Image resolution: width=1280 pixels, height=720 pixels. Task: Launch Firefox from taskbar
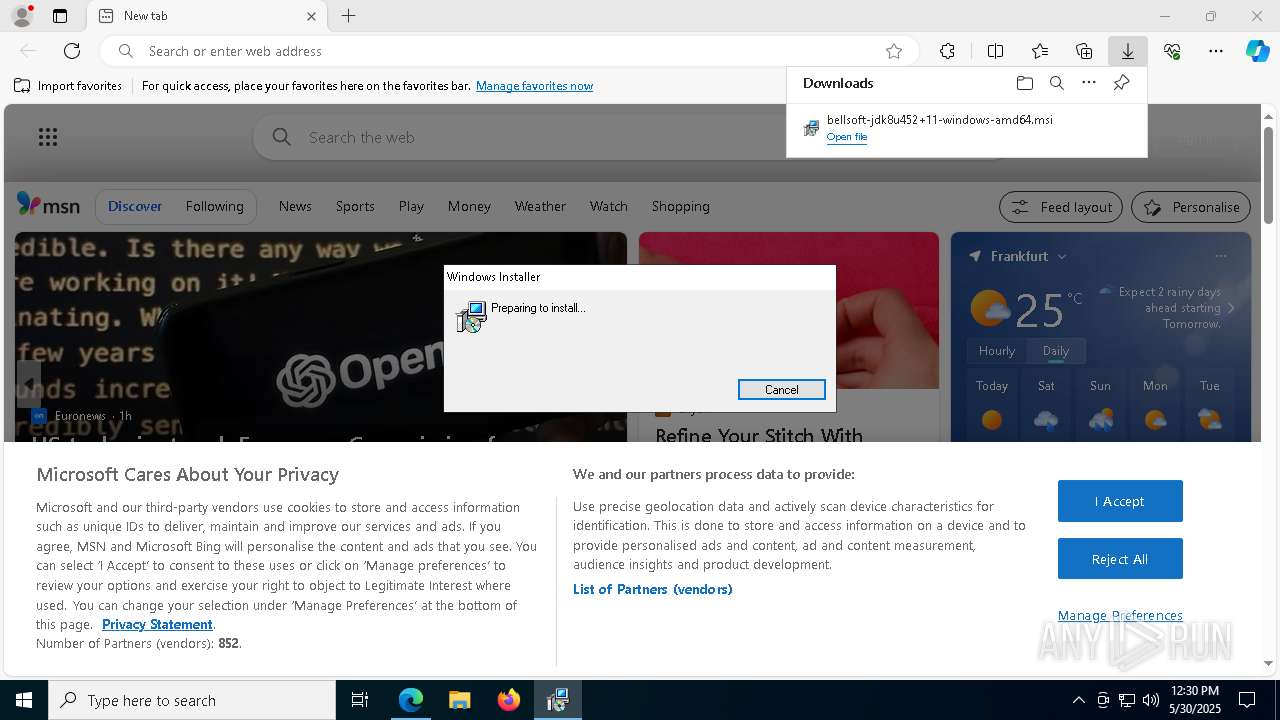click(509, 700)
